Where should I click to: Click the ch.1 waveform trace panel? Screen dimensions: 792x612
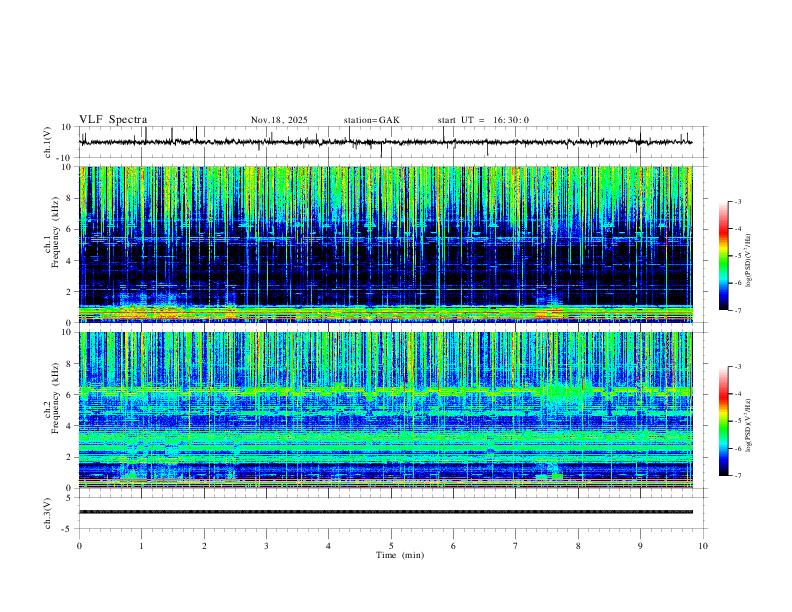click(392, 142)
